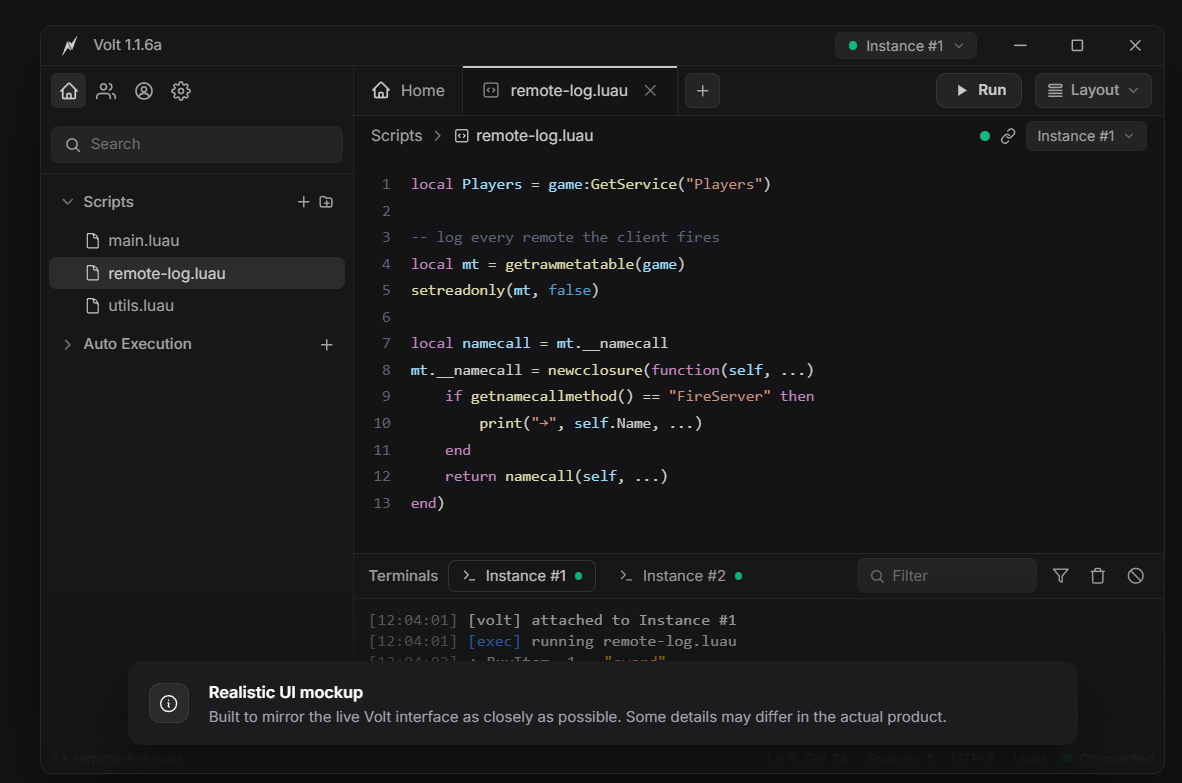The width and height of the screenshot is (1182, 783).
Task: Click the comment line "log every remote"
Action: tap(565, 237)
